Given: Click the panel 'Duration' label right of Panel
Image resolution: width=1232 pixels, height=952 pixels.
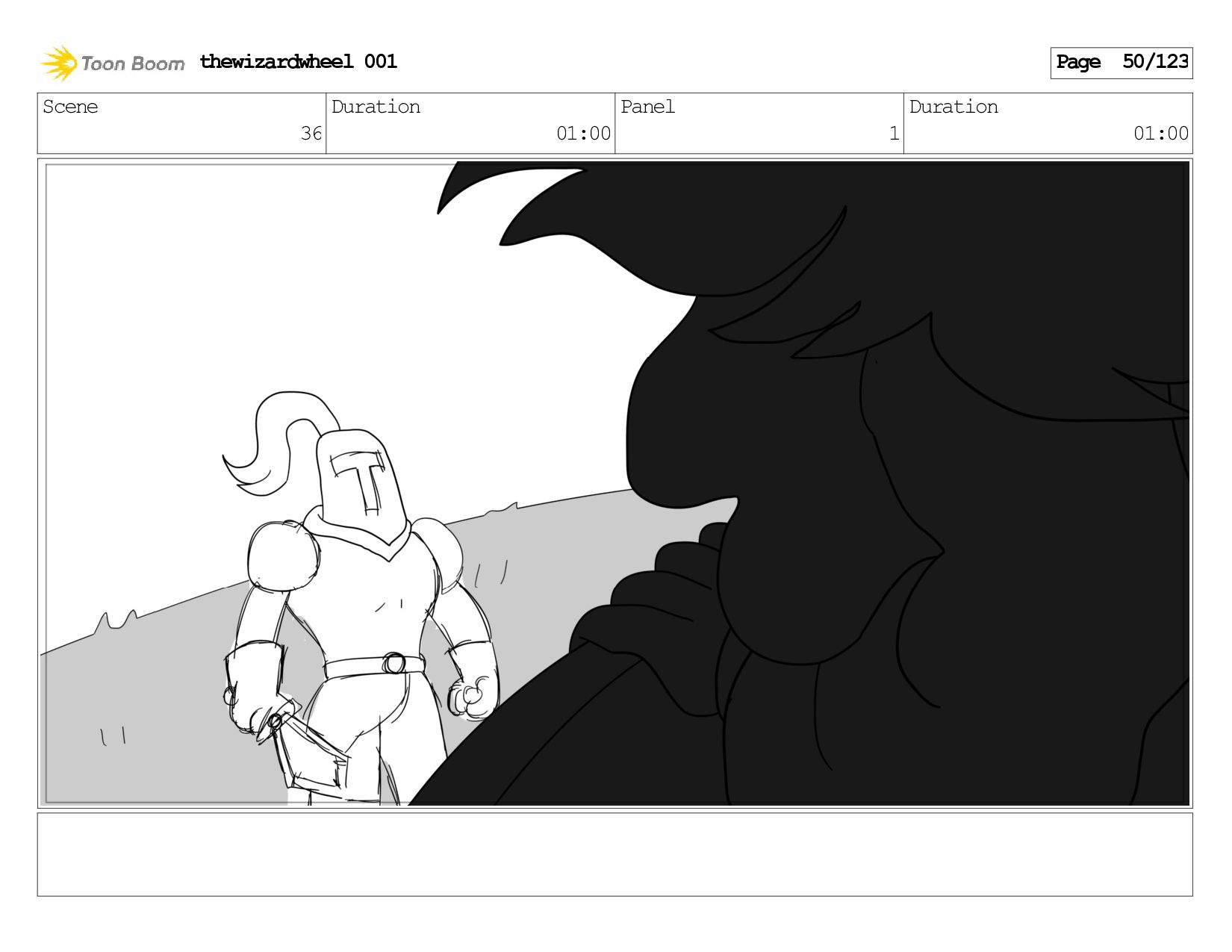Looking at the screenshot, I should coord(953,107).
